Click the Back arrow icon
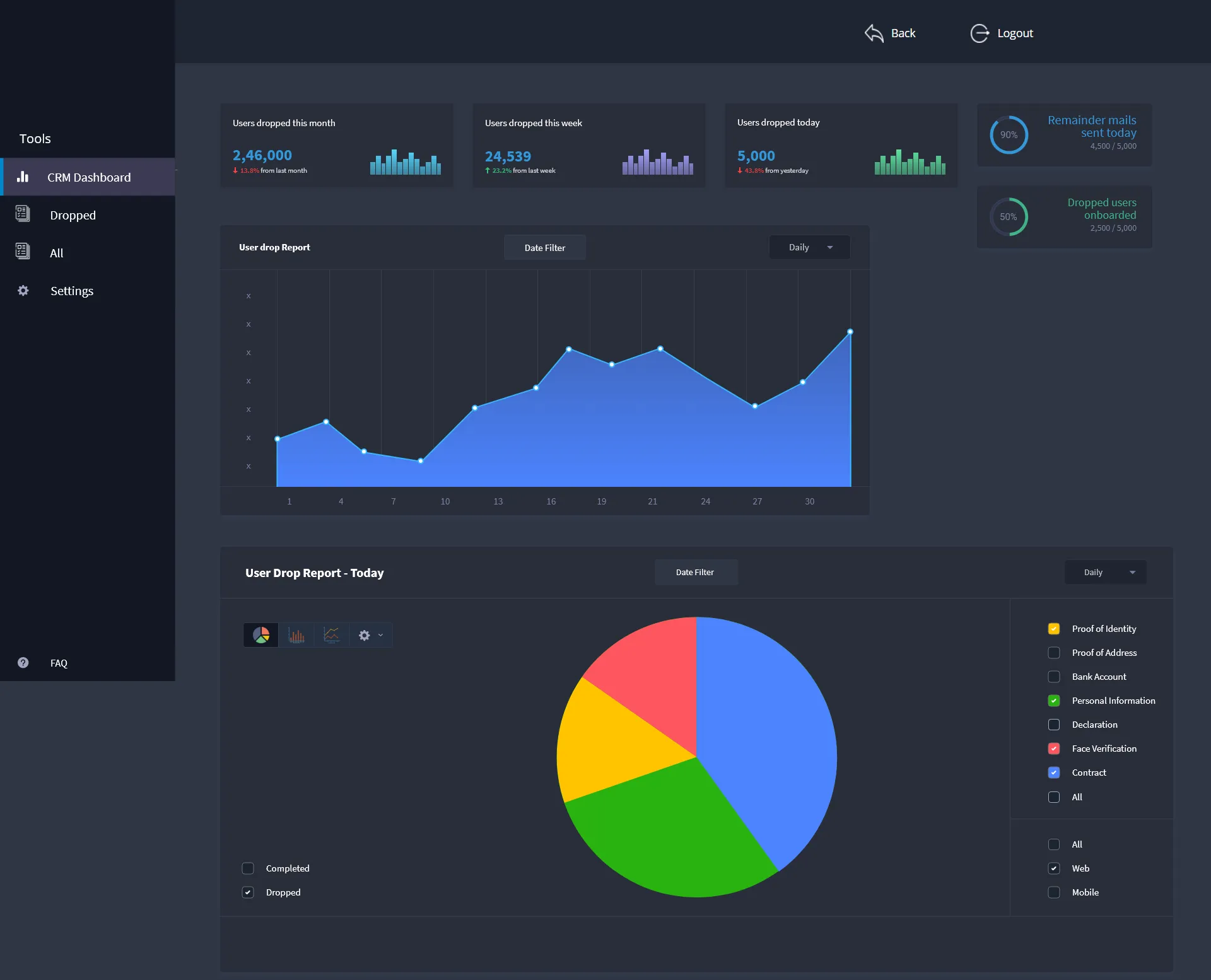 tap(874, 33)
